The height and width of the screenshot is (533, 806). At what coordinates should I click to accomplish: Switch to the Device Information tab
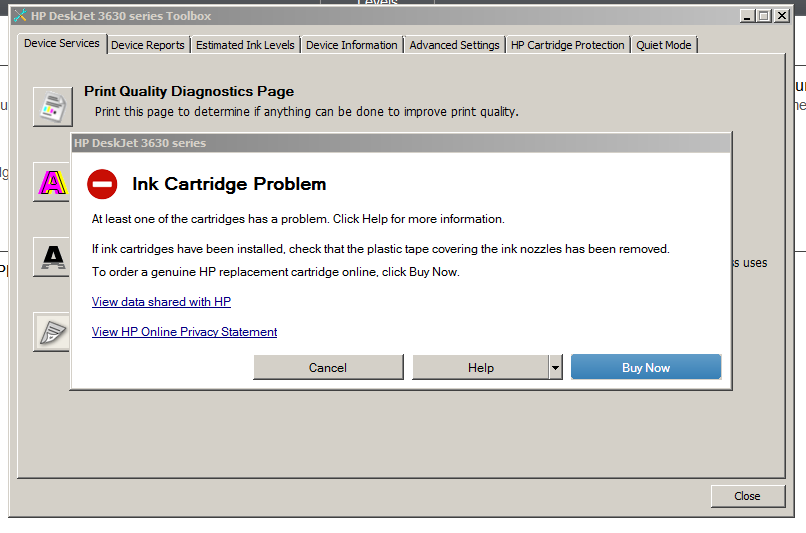coord(352,45)
